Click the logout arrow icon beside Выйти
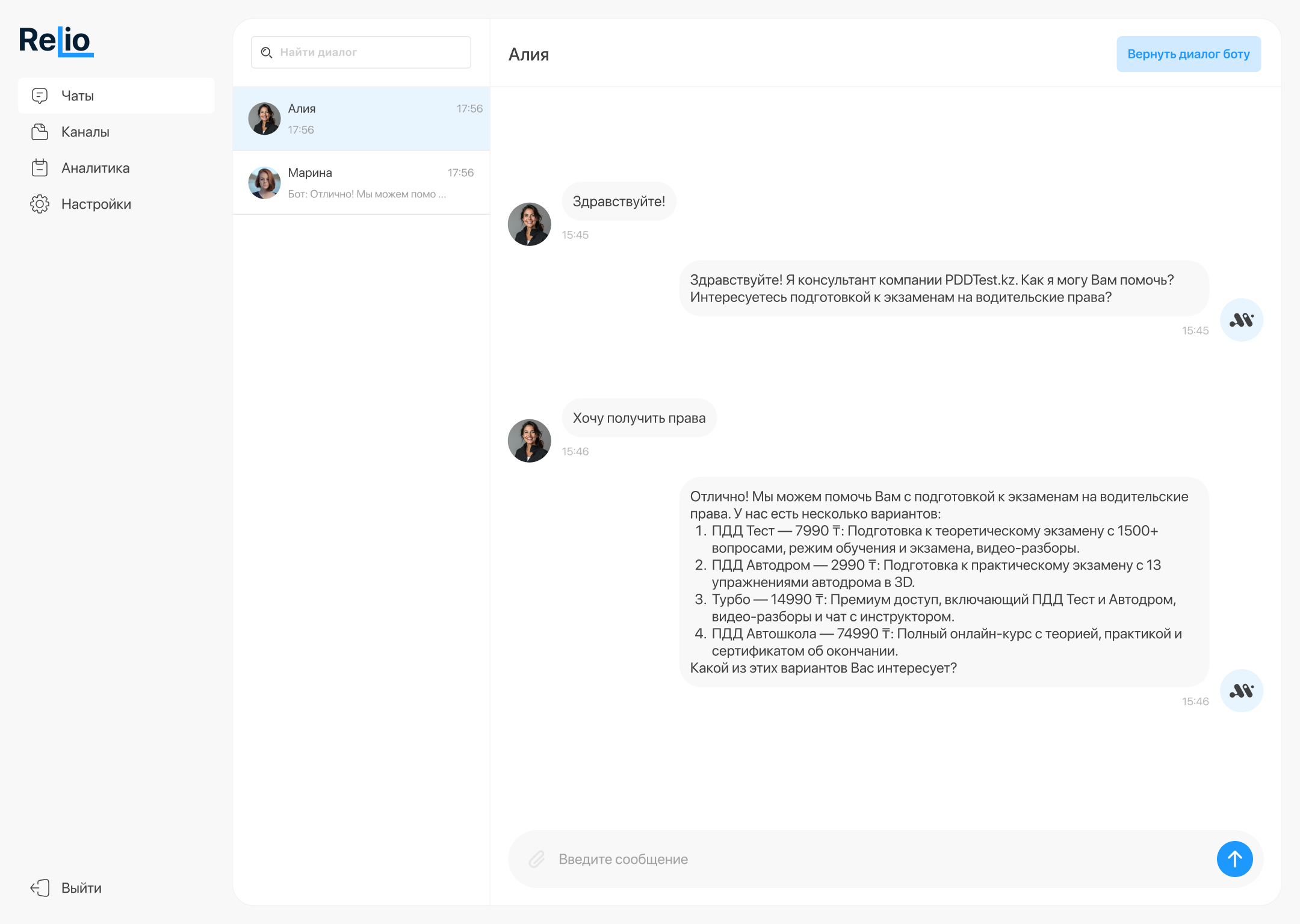This screenshot has width=1300, height=924. pyautogui.click(x=40, y=888)
